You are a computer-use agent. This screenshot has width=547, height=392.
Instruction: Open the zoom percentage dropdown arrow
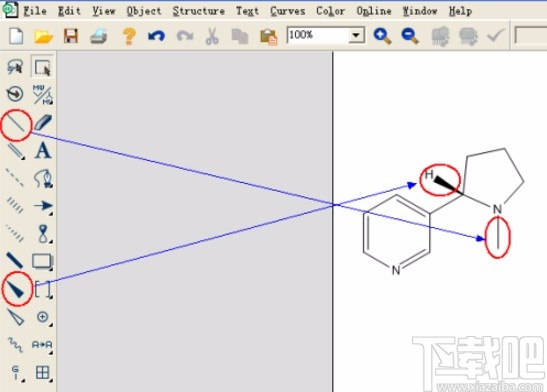tap(356, 35)
